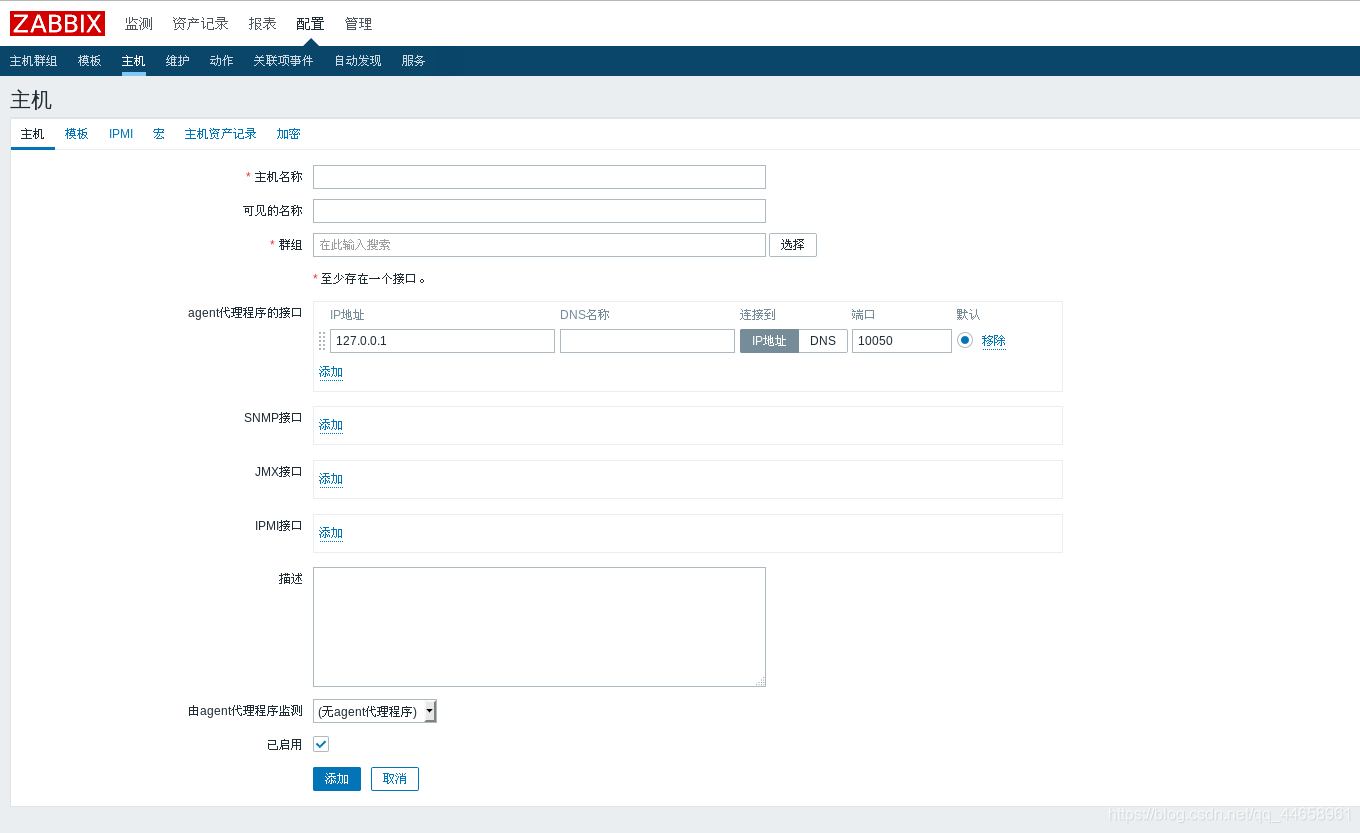Switch to the 宏 form tab
The height and width of the screenshot is (833, 1360).
tap(159, 134)
